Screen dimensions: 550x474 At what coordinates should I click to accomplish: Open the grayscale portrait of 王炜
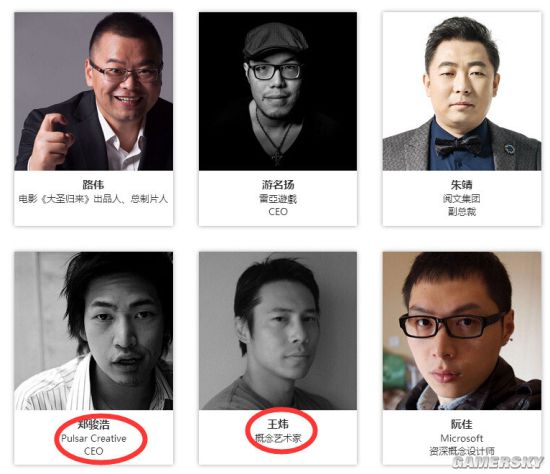tap(278, 331)
